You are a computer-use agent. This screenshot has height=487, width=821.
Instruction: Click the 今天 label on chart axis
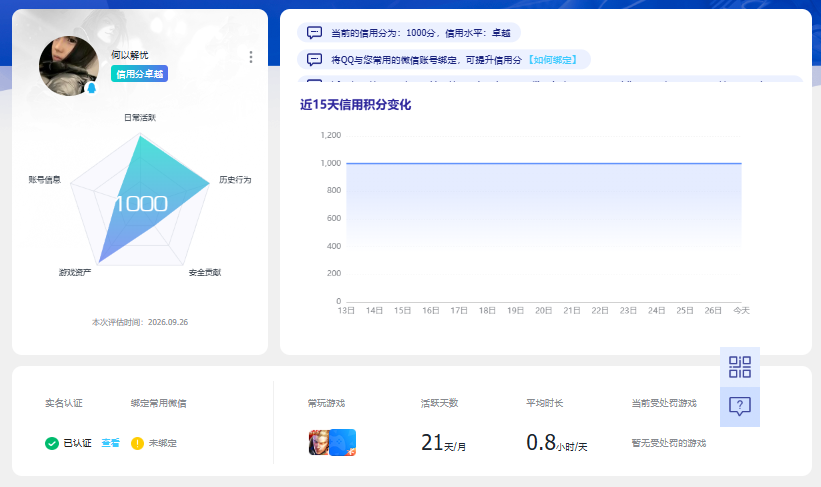[x=741, y=311]
